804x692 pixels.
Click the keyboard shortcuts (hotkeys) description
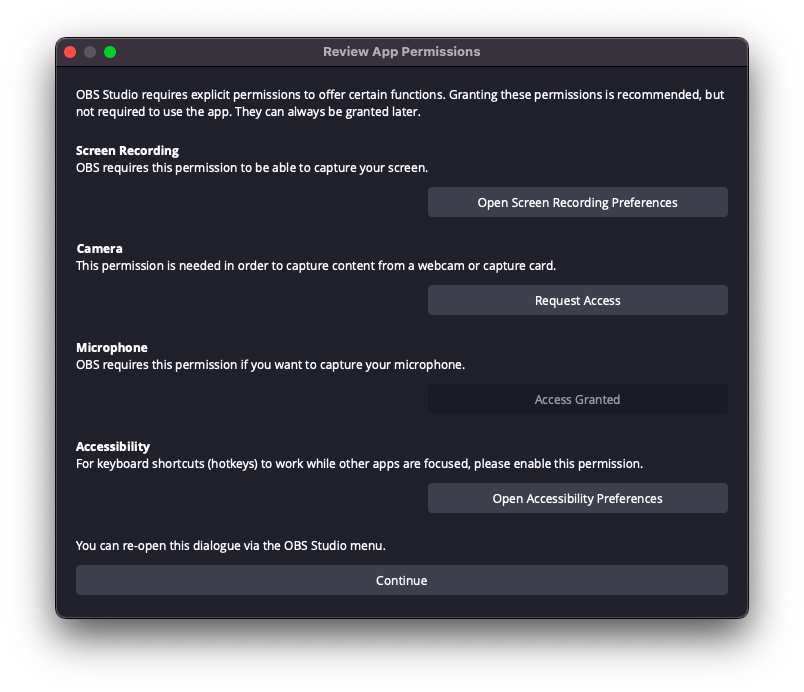click(359, 463)
